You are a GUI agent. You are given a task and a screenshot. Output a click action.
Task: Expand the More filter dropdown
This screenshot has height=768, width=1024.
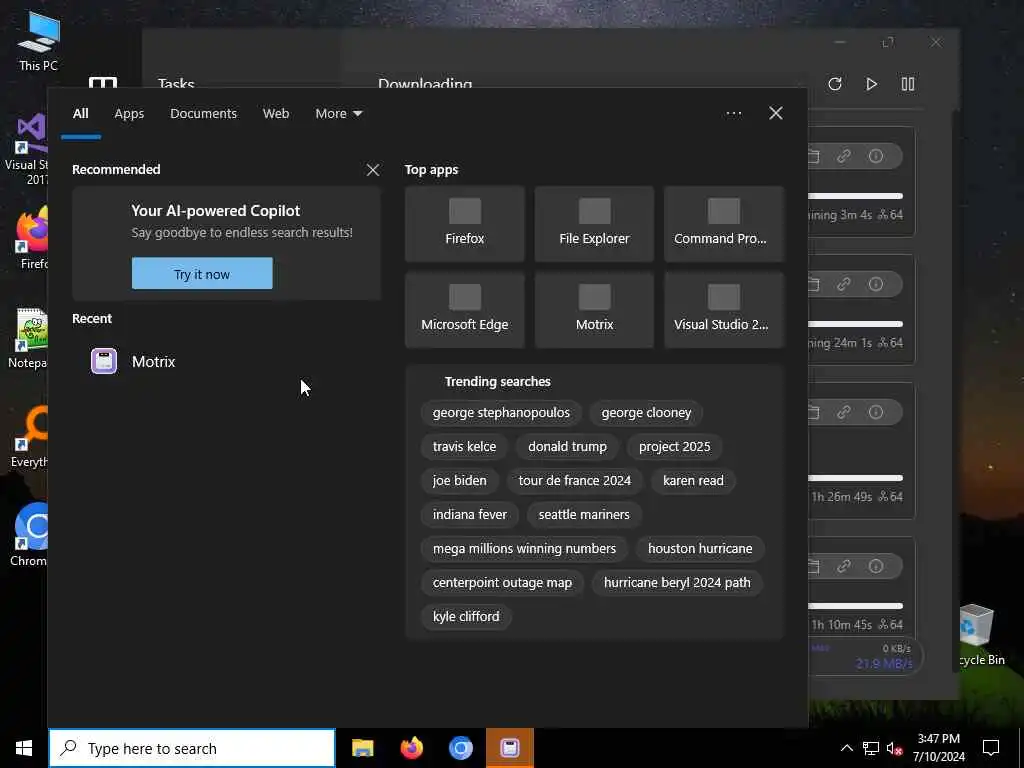(x=338, y=114)
